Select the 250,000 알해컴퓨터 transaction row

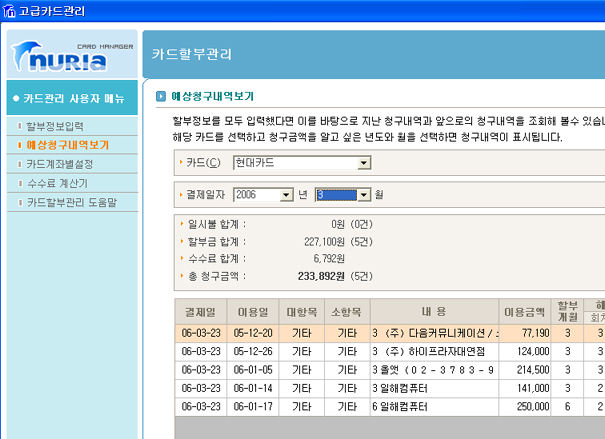coord(433,406)
